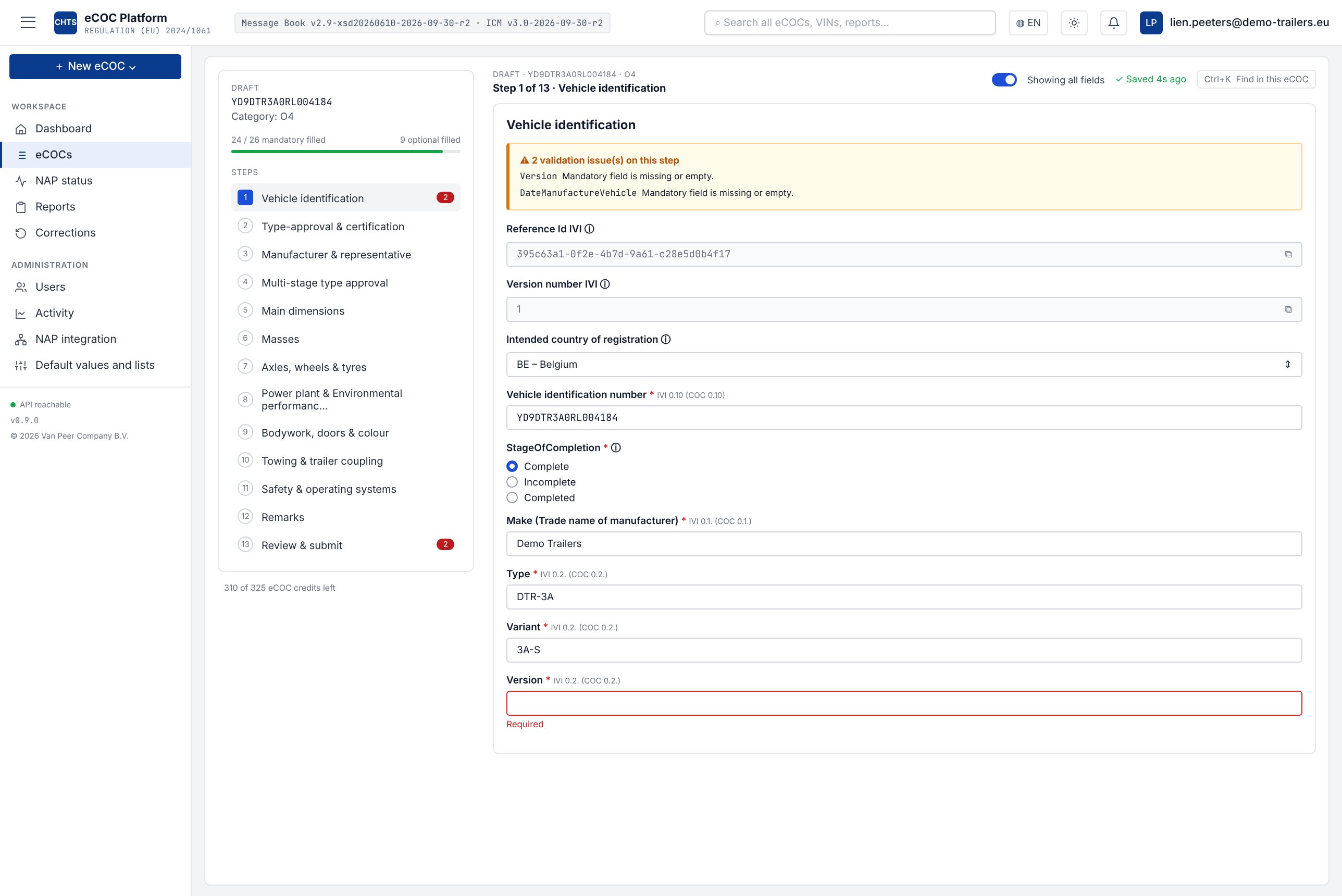The image size is (1342, 896).
Task: Open the hamburger navigation menu
Action: pos(28,22)
